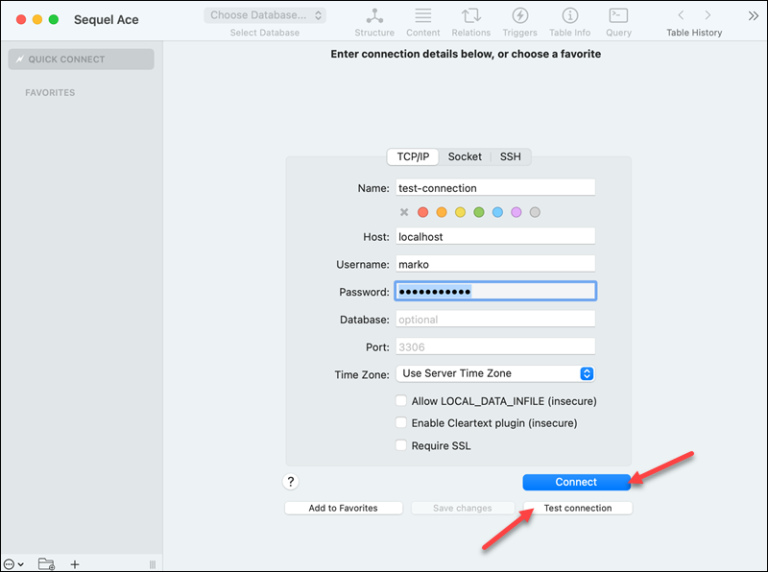Viewport: 768px width, 572px height.
Task: Click the Test connection button
Action: pyautogui.click(x=577, y=508)
